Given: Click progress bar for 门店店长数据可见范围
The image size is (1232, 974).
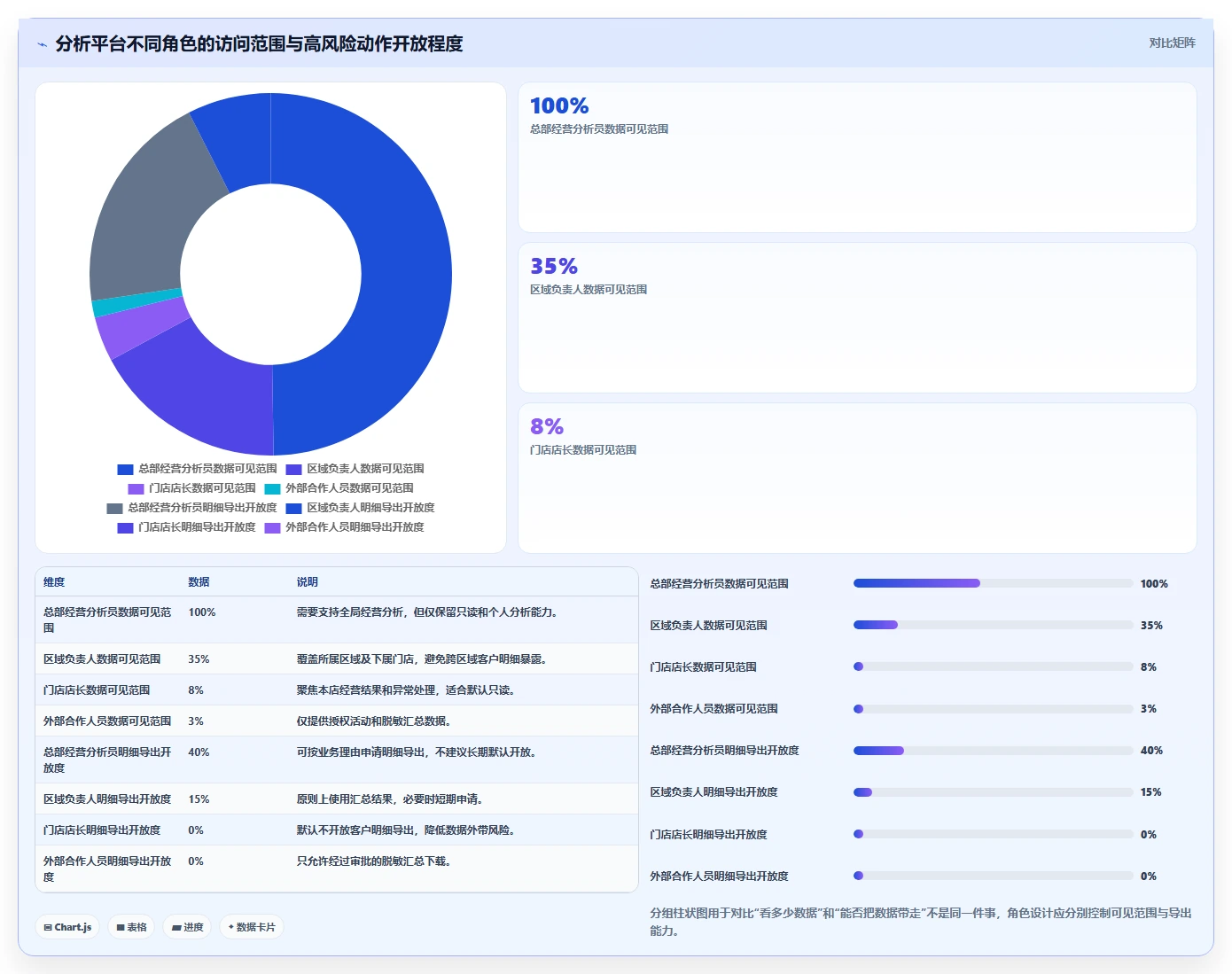Looking at the screenshot, I should [x=993, y=666].
